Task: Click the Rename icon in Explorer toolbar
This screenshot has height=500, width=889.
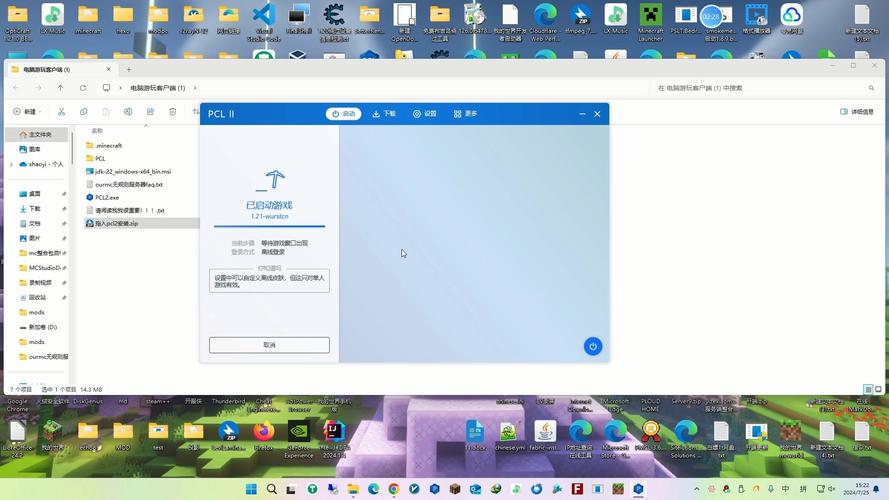Action: pos(128,112)
